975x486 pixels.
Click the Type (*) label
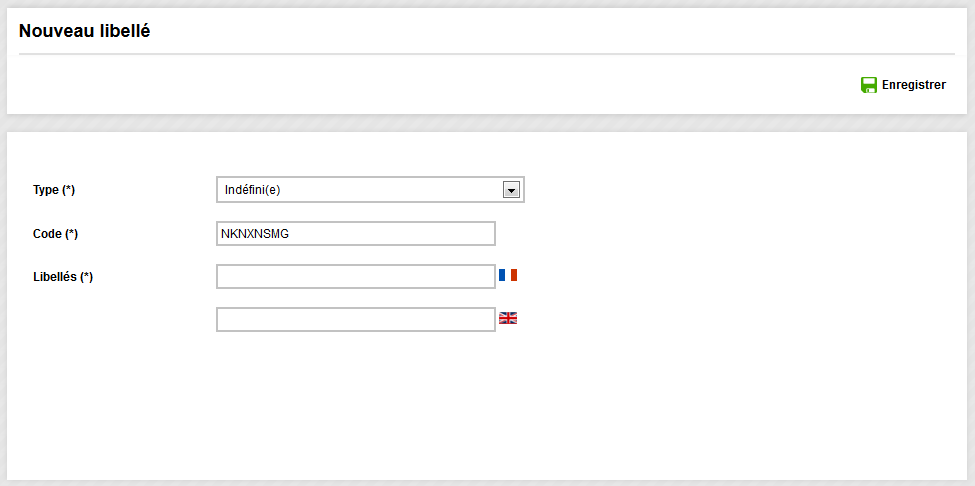54,190
